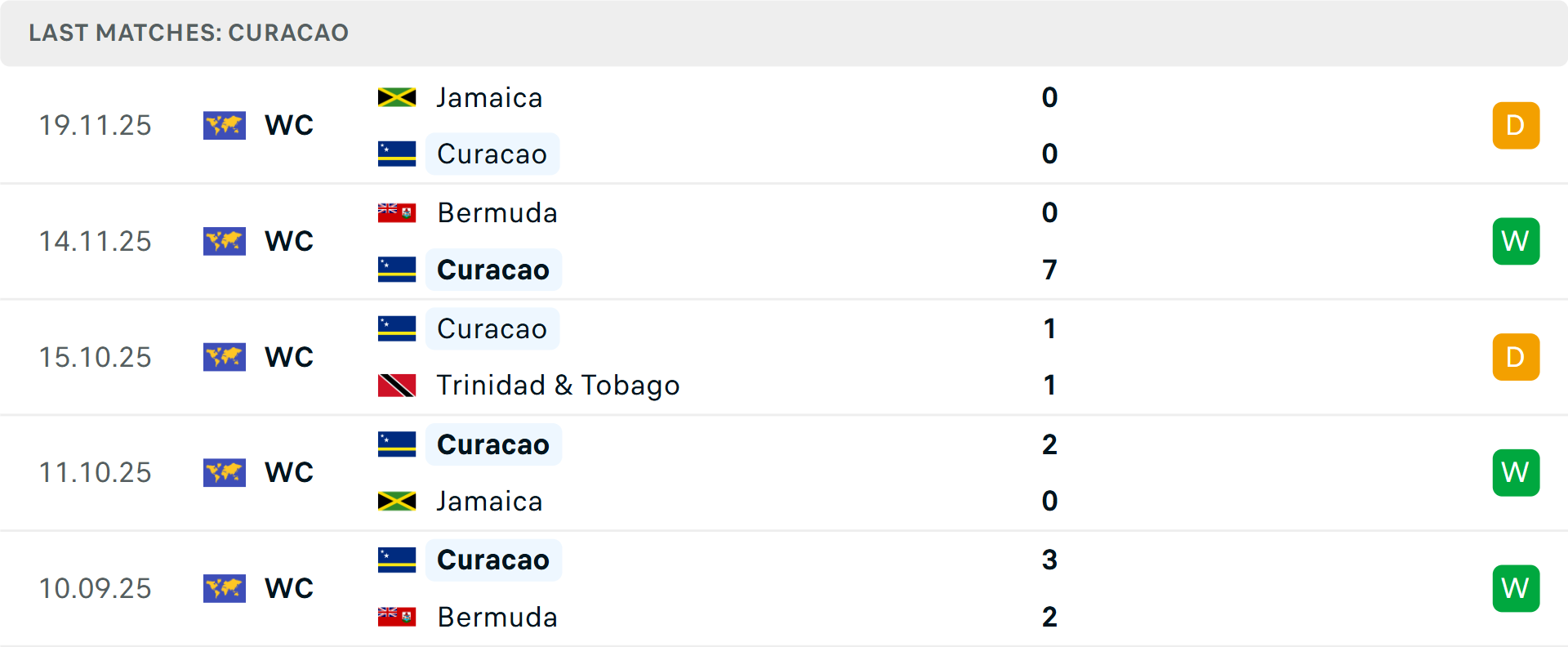
Task: Click draw badge for Jamaica vs Curacao
Action: coord(1516,126)
